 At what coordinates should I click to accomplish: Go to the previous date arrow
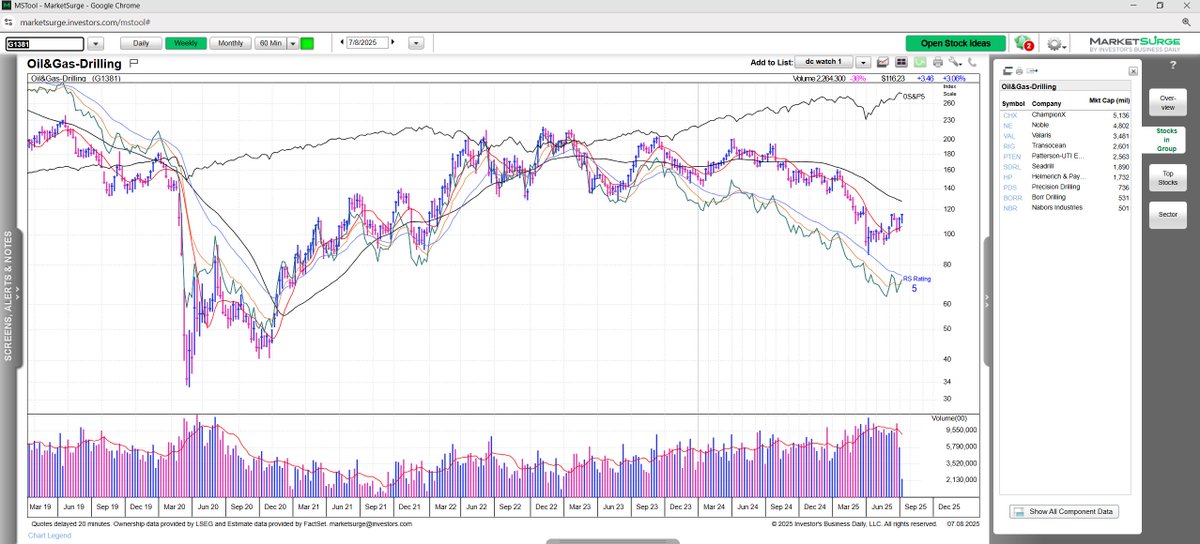(x=343, y=43)
